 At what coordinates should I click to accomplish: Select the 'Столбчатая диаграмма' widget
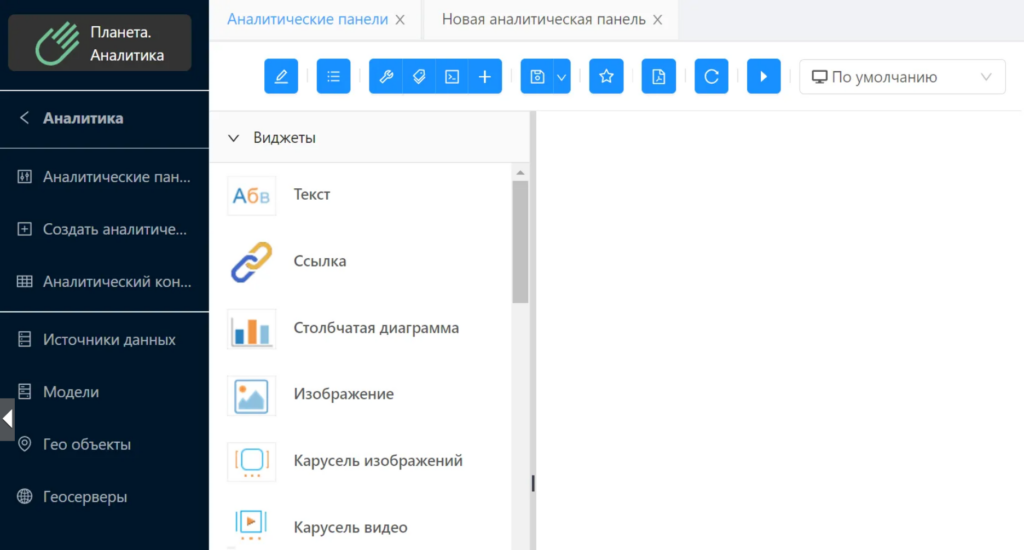pos(376,328)
